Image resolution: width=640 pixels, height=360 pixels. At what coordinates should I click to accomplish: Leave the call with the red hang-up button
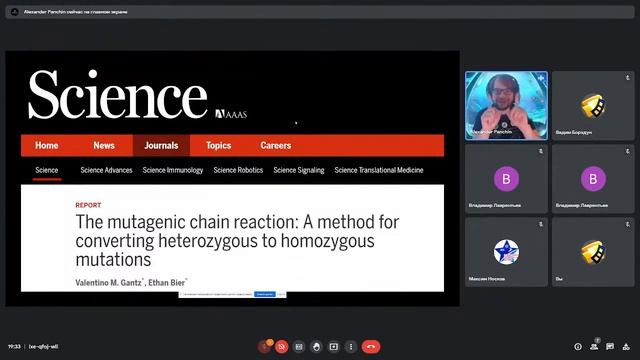371,347
